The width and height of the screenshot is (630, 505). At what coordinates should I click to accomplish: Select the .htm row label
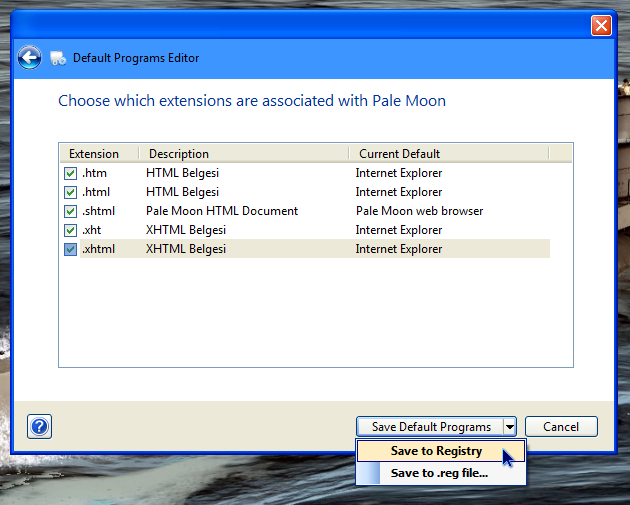coord(94,173)
